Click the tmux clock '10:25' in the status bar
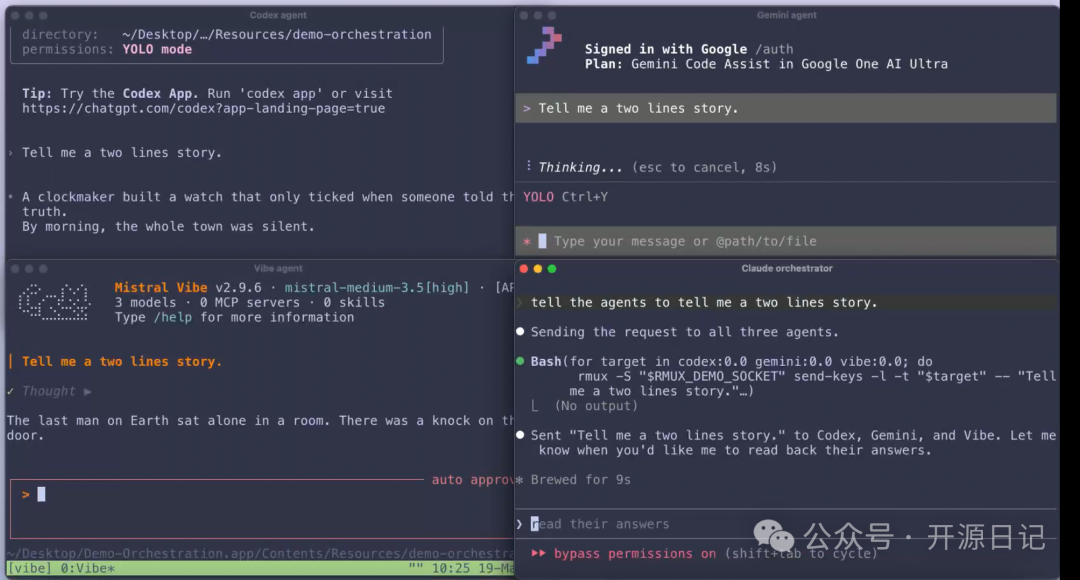1080x580 pixels. 450,568
